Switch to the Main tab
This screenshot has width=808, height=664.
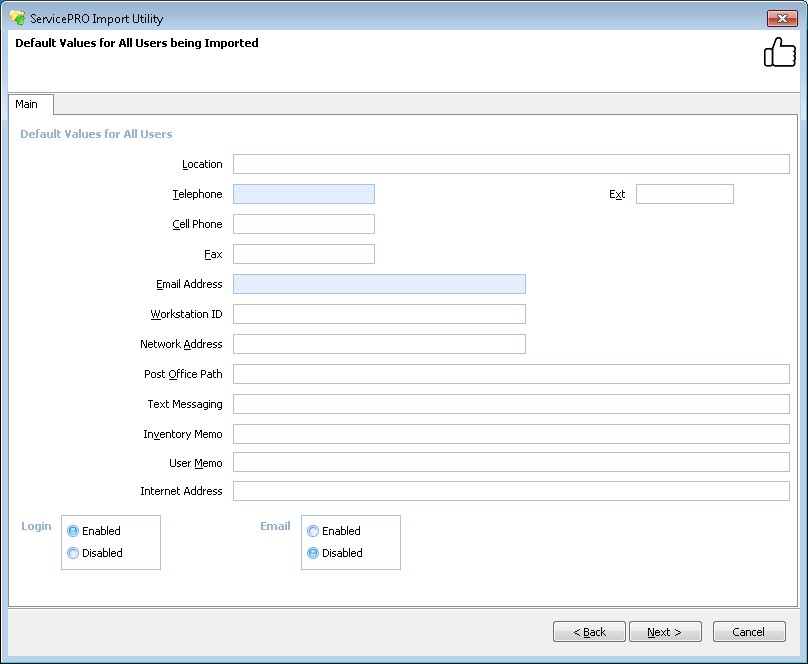(29, 104)
